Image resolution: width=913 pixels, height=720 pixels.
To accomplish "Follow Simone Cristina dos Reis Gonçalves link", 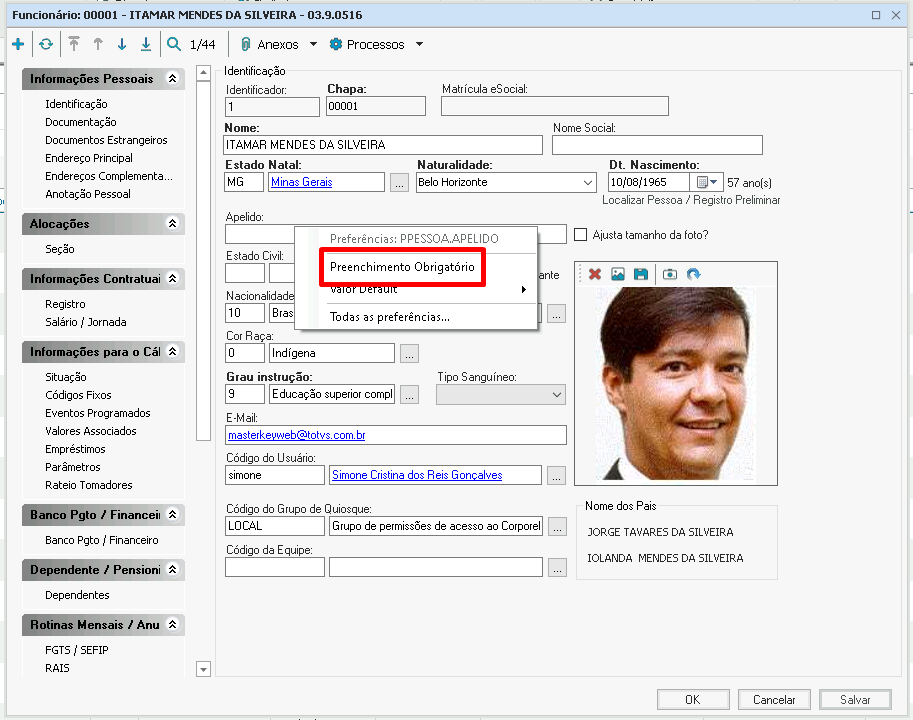I will tap(417, 475).
